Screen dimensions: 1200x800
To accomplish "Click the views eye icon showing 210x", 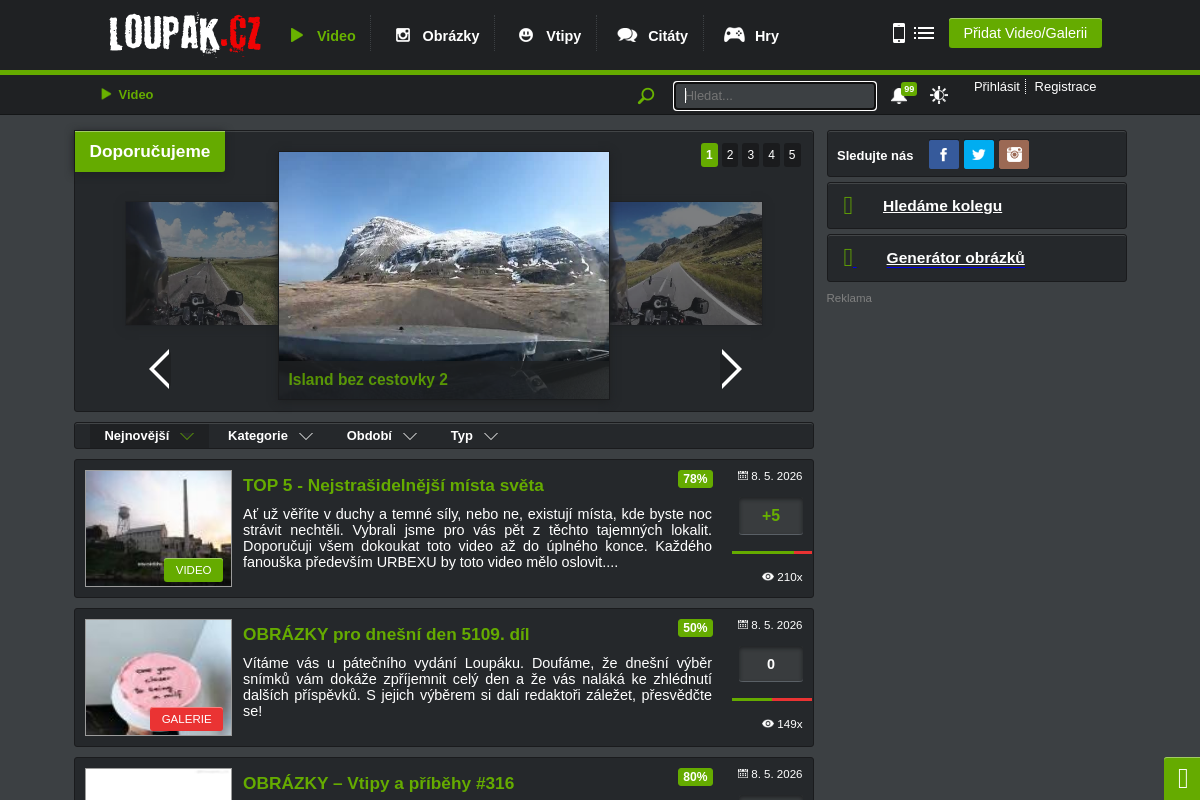I will 768,577.
